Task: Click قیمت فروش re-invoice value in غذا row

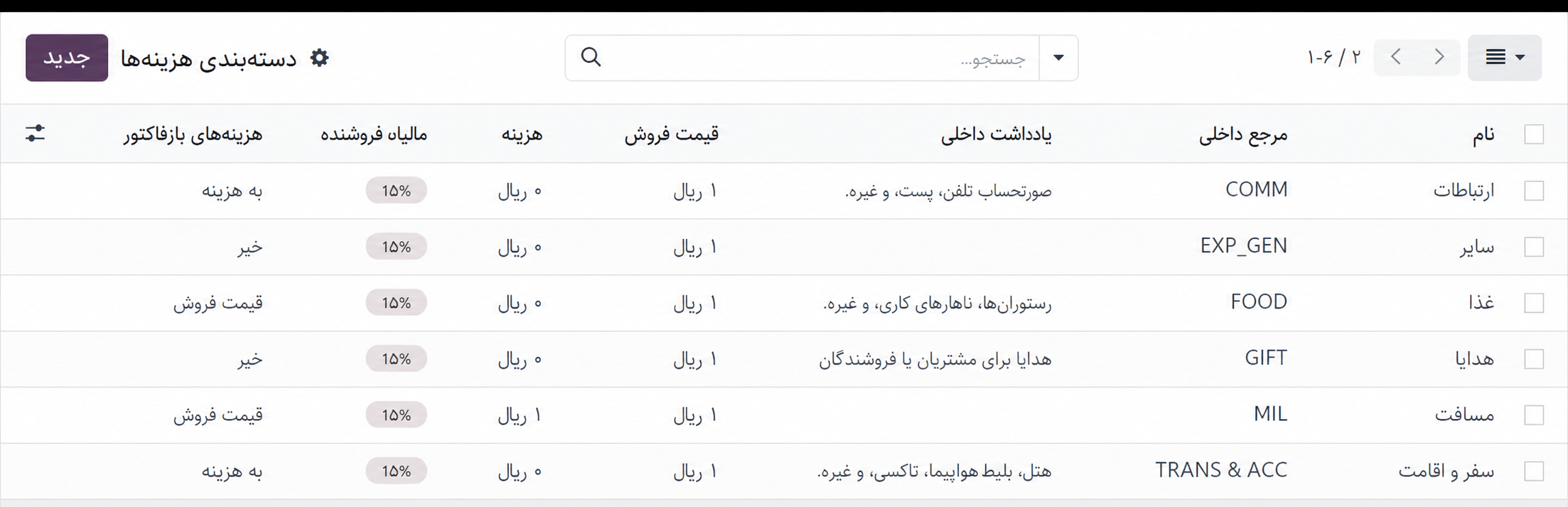Action: coord(218,303)
